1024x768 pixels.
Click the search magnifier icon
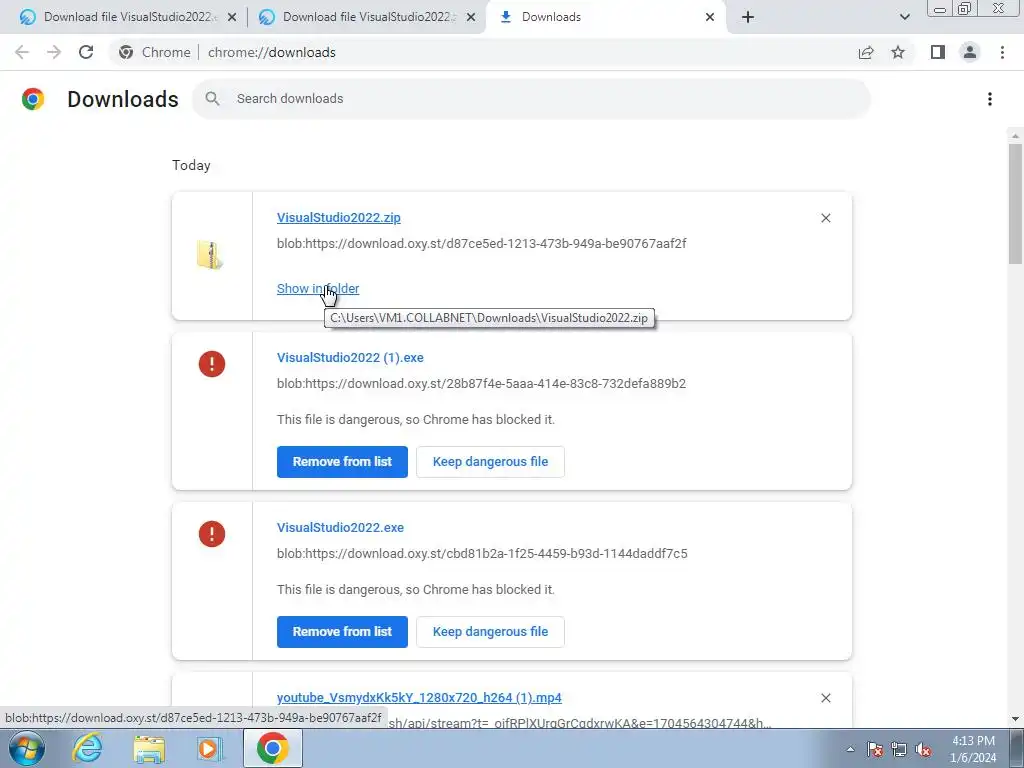tap(212, 99)
